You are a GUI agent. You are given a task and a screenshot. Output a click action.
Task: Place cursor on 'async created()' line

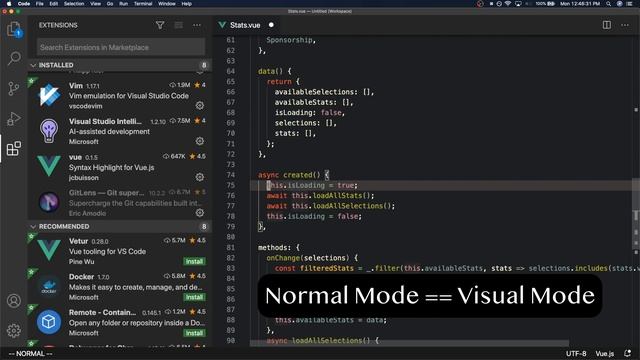pos(293,175)
